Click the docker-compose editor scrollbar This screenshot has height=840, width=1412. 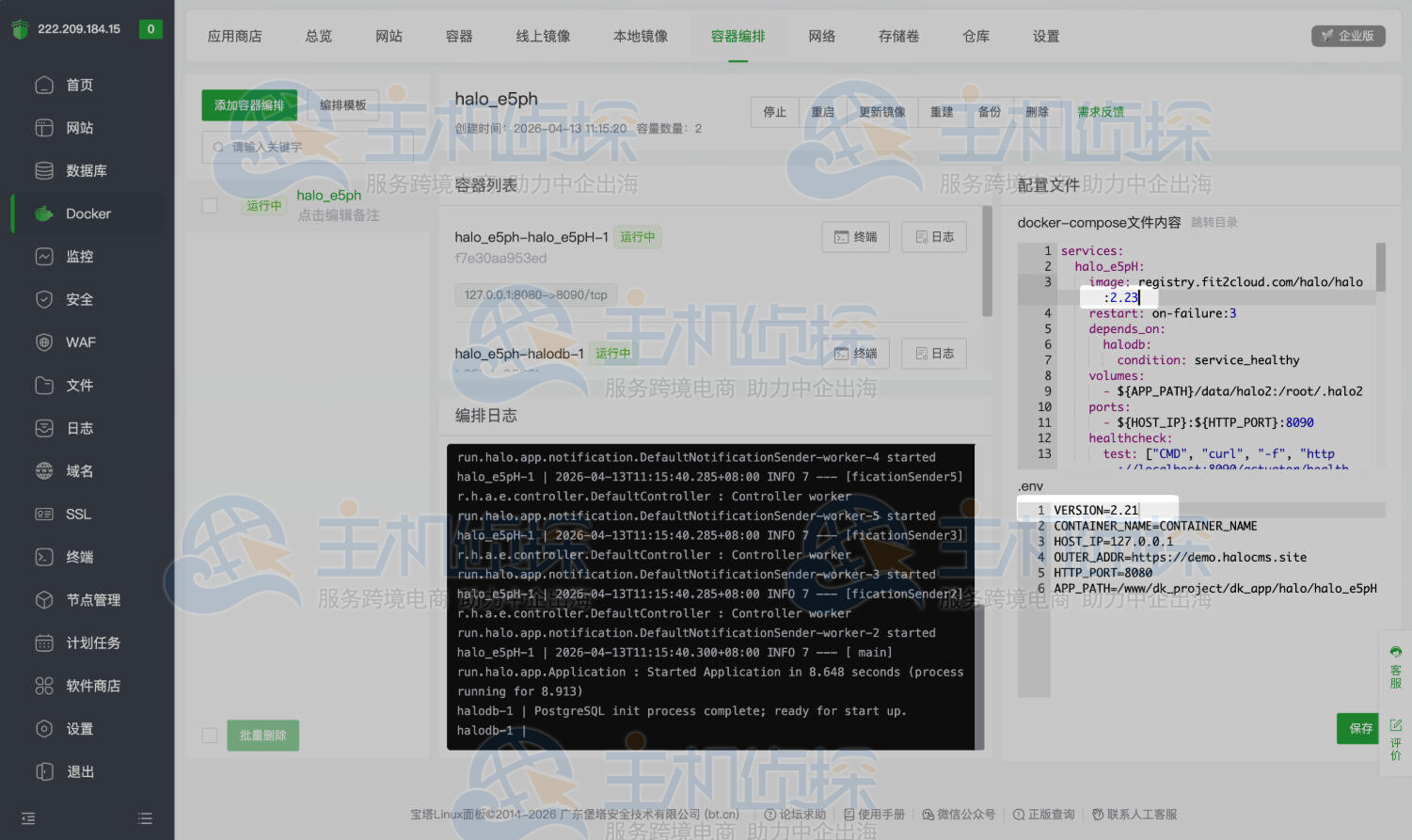pyautogui.click(x=1381, y=267)
